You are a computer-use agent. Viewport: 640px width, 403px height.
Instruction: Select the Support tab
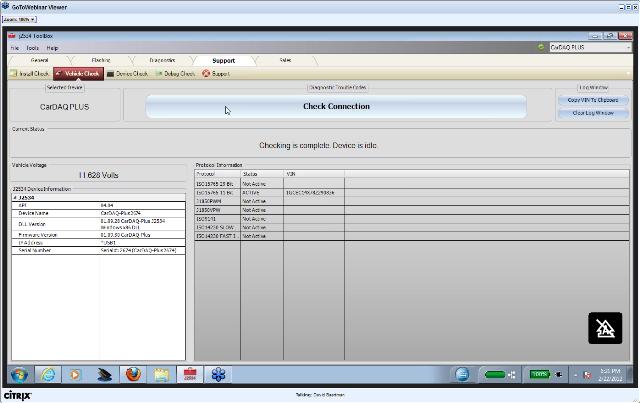pyautogui.click(x=223, y=60)
